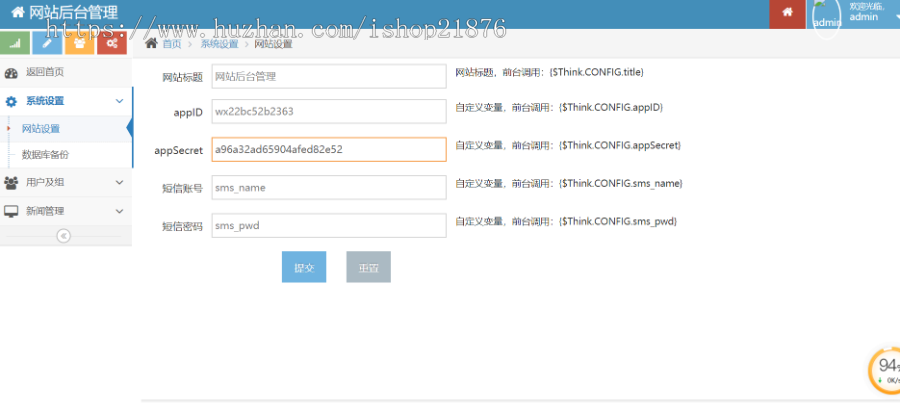Screen dimensions: 900x413
Task: Click the blue pencil shortcut button
Action: tap(47, 42)
